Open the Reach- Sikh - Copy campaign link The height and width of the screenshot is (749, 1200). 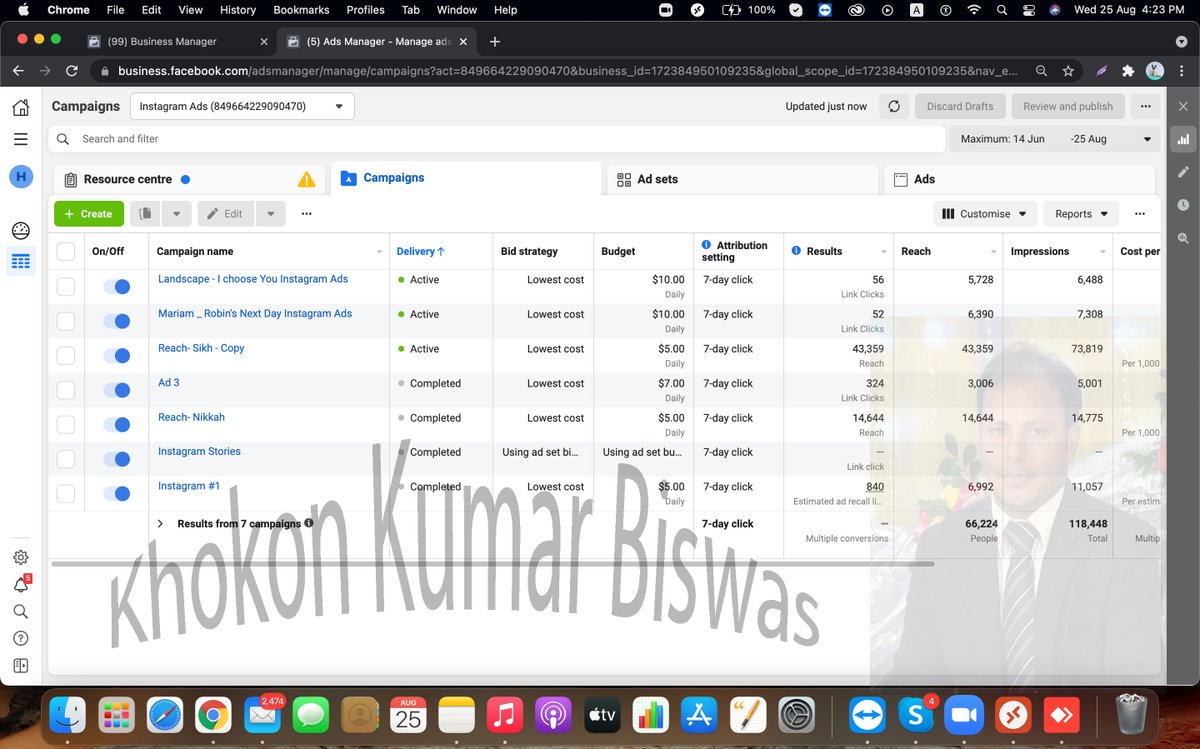(201, 348)
